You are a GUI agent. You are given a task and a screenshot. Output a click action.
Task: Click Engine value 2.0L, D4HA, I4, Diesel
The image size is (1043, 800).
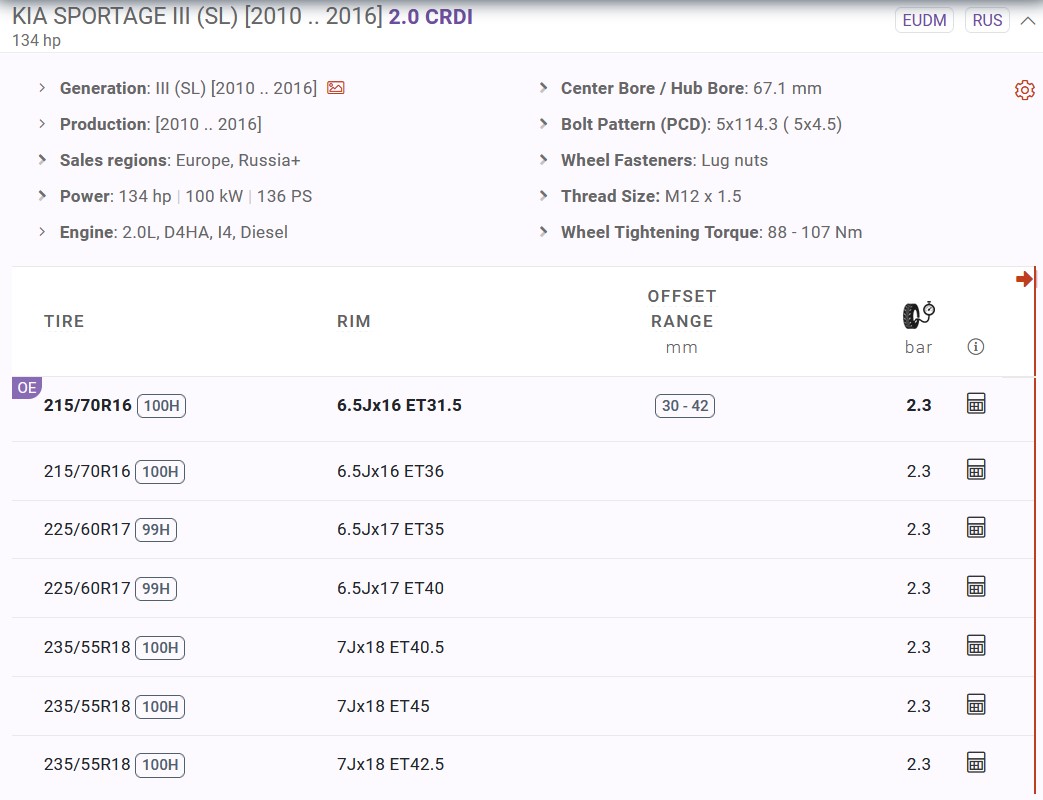(205, 232)
